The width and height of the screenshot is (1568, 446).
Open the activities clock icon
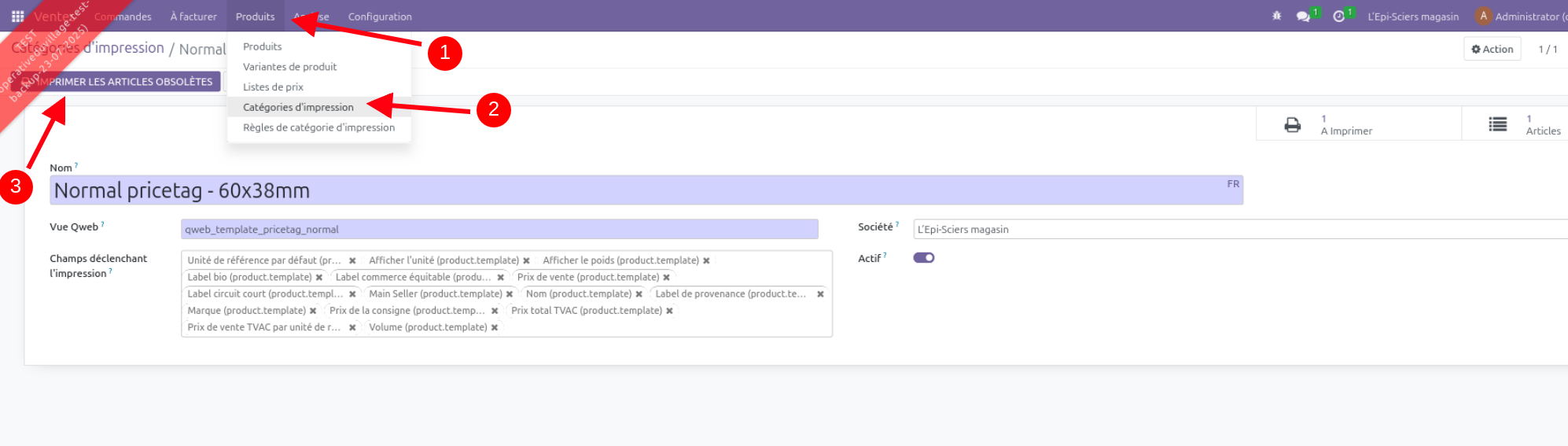click(1338, 17)
